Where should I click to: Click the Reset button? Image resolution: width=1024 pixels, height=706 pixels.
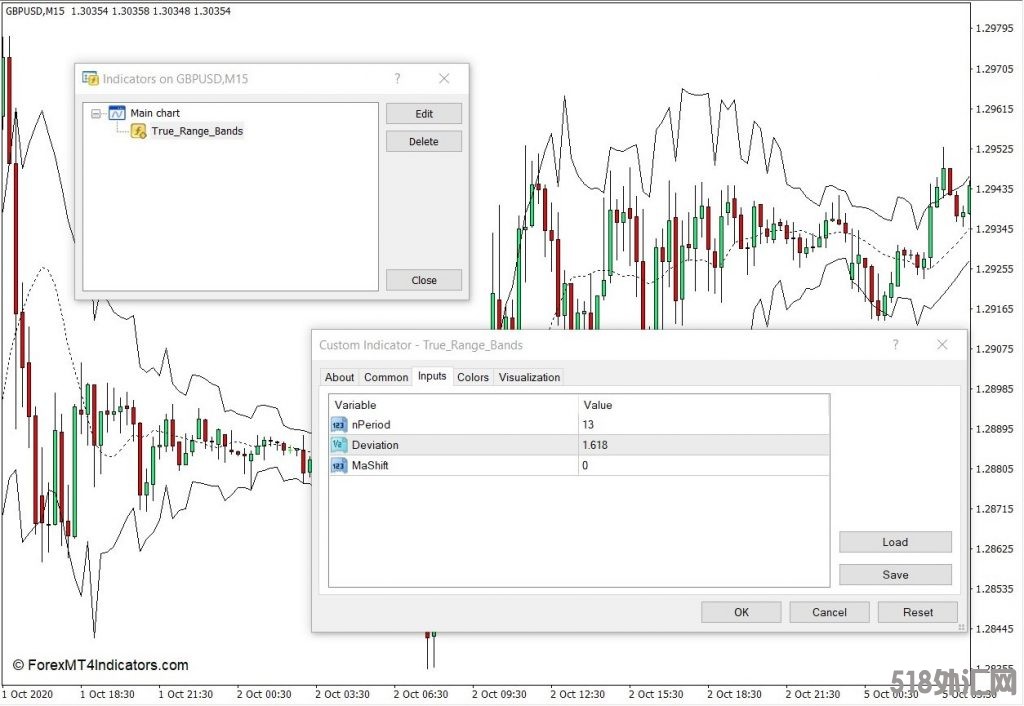(x=918, y=613)
